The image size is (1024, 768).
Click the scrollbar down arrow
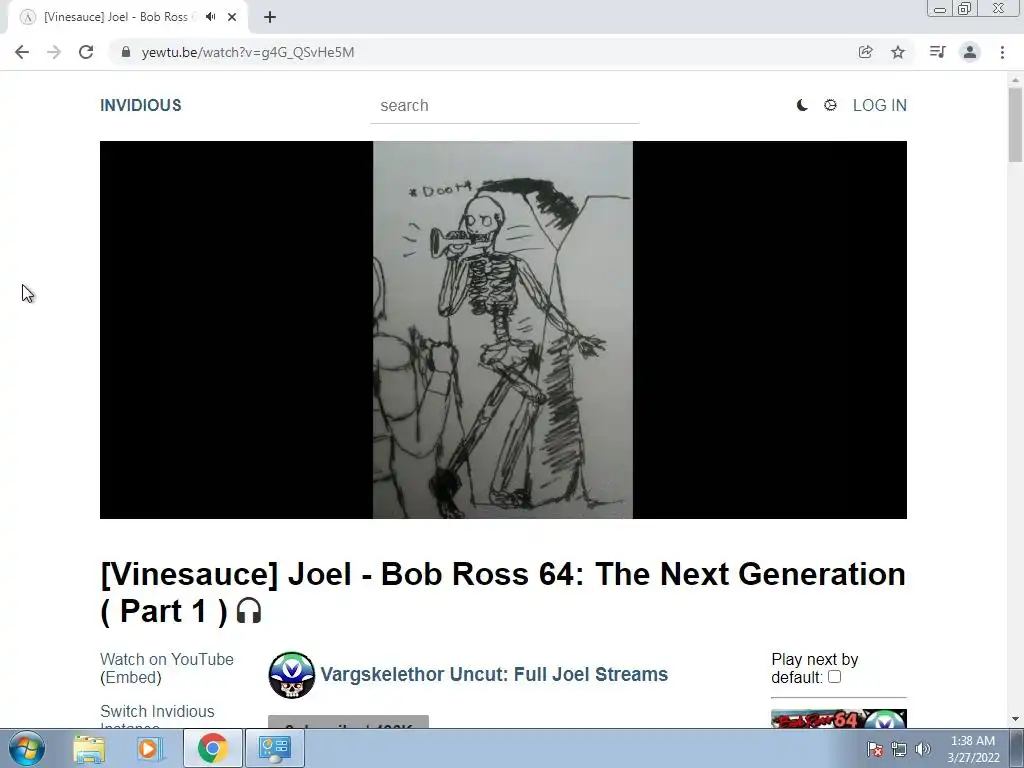(1016, 720)
